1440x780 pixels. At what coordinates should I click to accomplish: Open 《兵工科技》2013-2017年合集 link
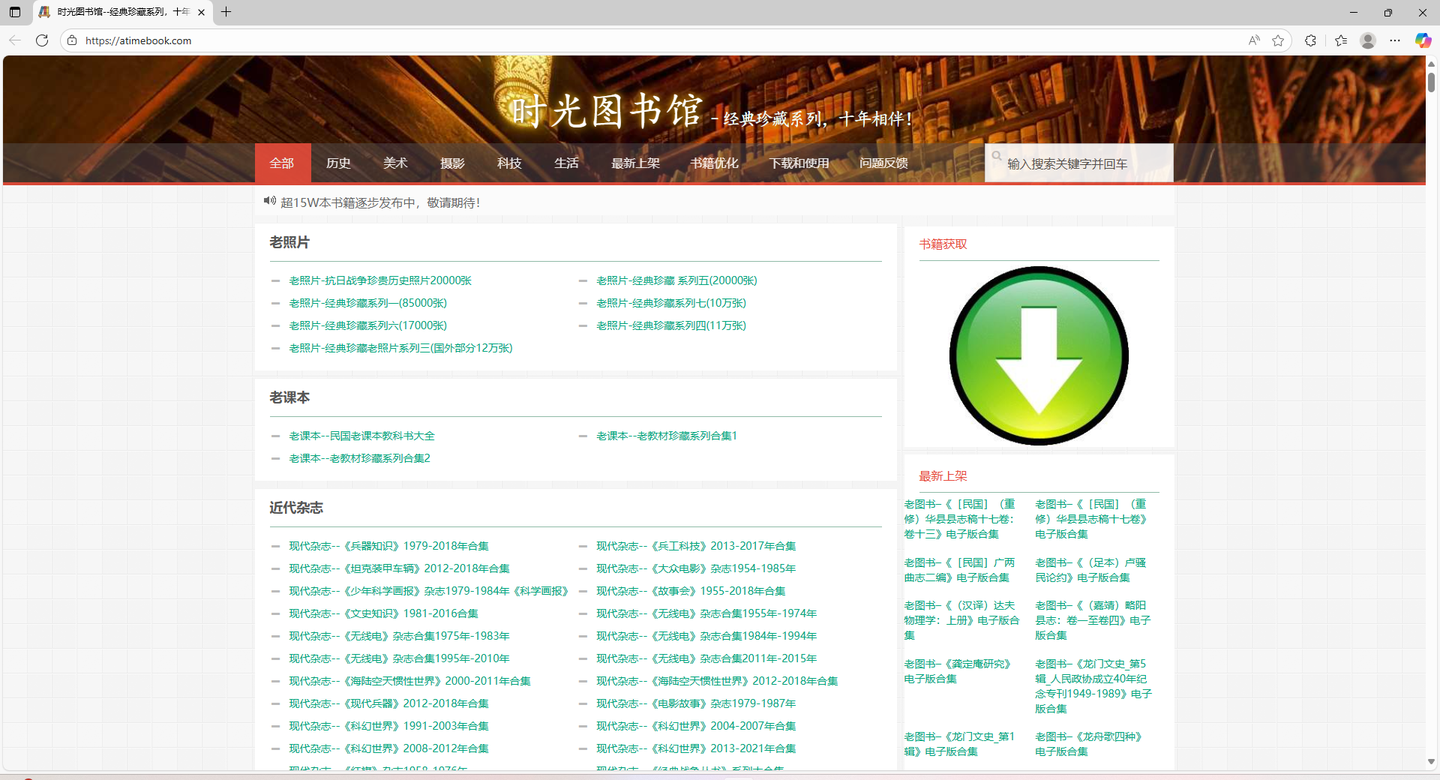pos(696,546)
